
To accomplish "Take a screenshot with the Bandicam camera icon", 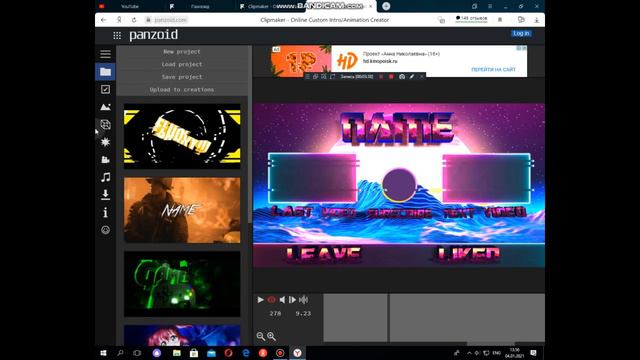I will click(402, 77).
